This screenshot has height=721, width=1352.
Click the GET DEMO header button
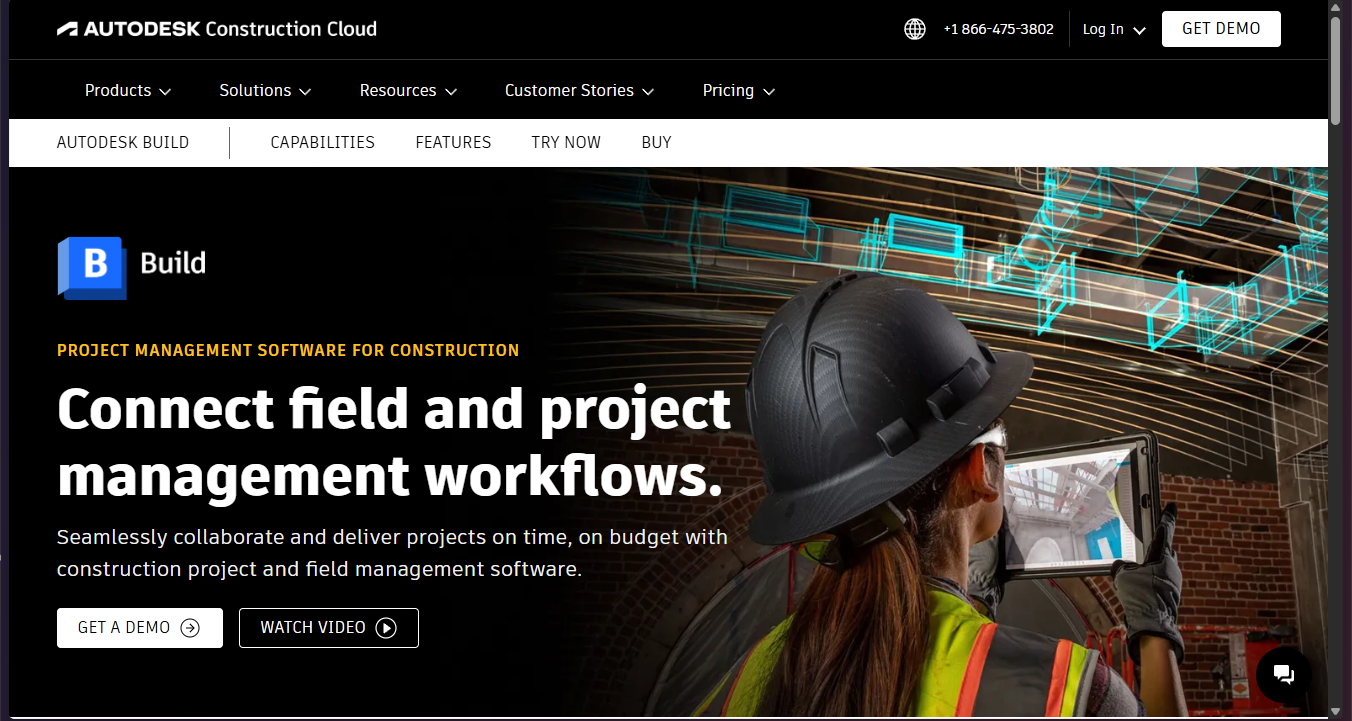click(x=1221, y=29)
